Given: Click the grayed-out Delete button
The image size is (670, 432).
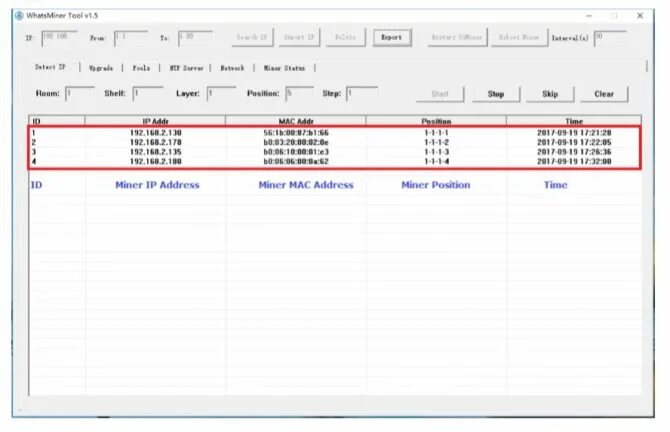Looking at the screenshot, I should pos(345,38).
